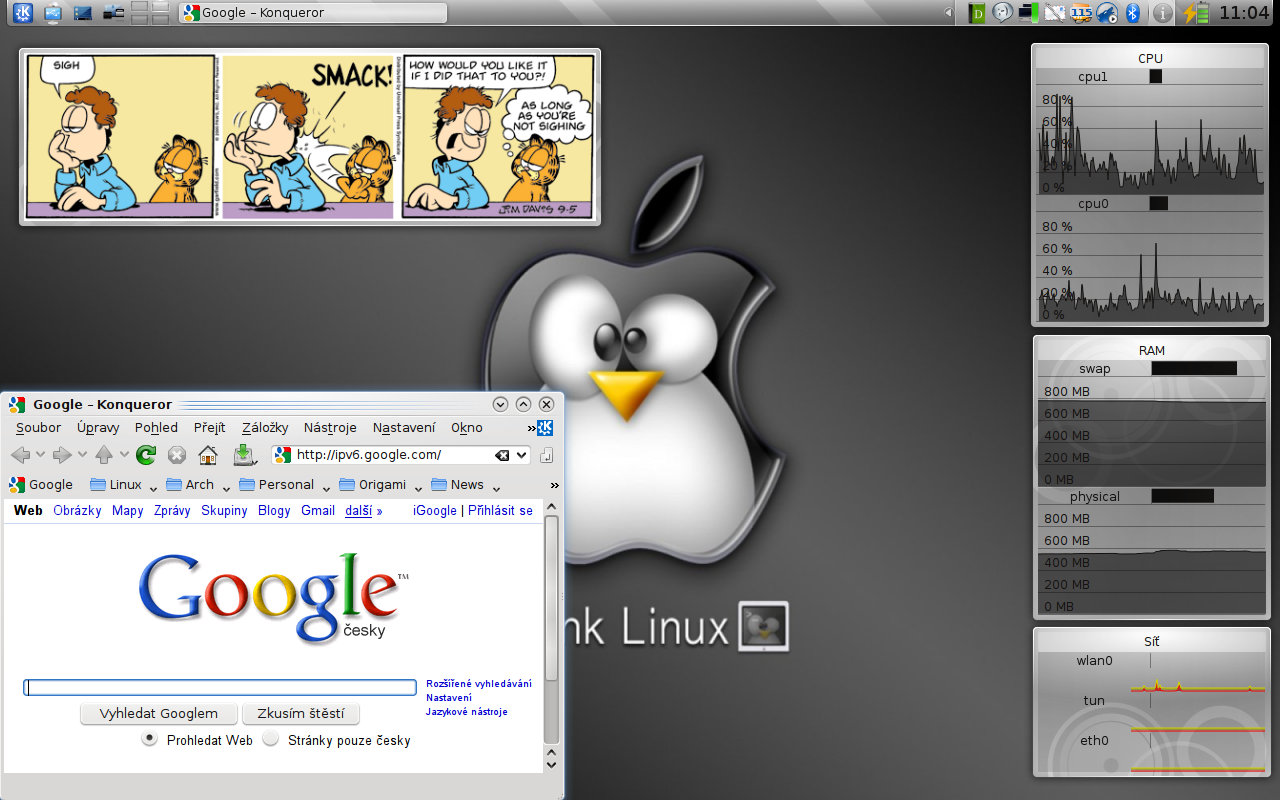This screenshot has width=1280, height=800.
Task: Expand the Arch bookmarks folder
Action: [x=198, y=485]
